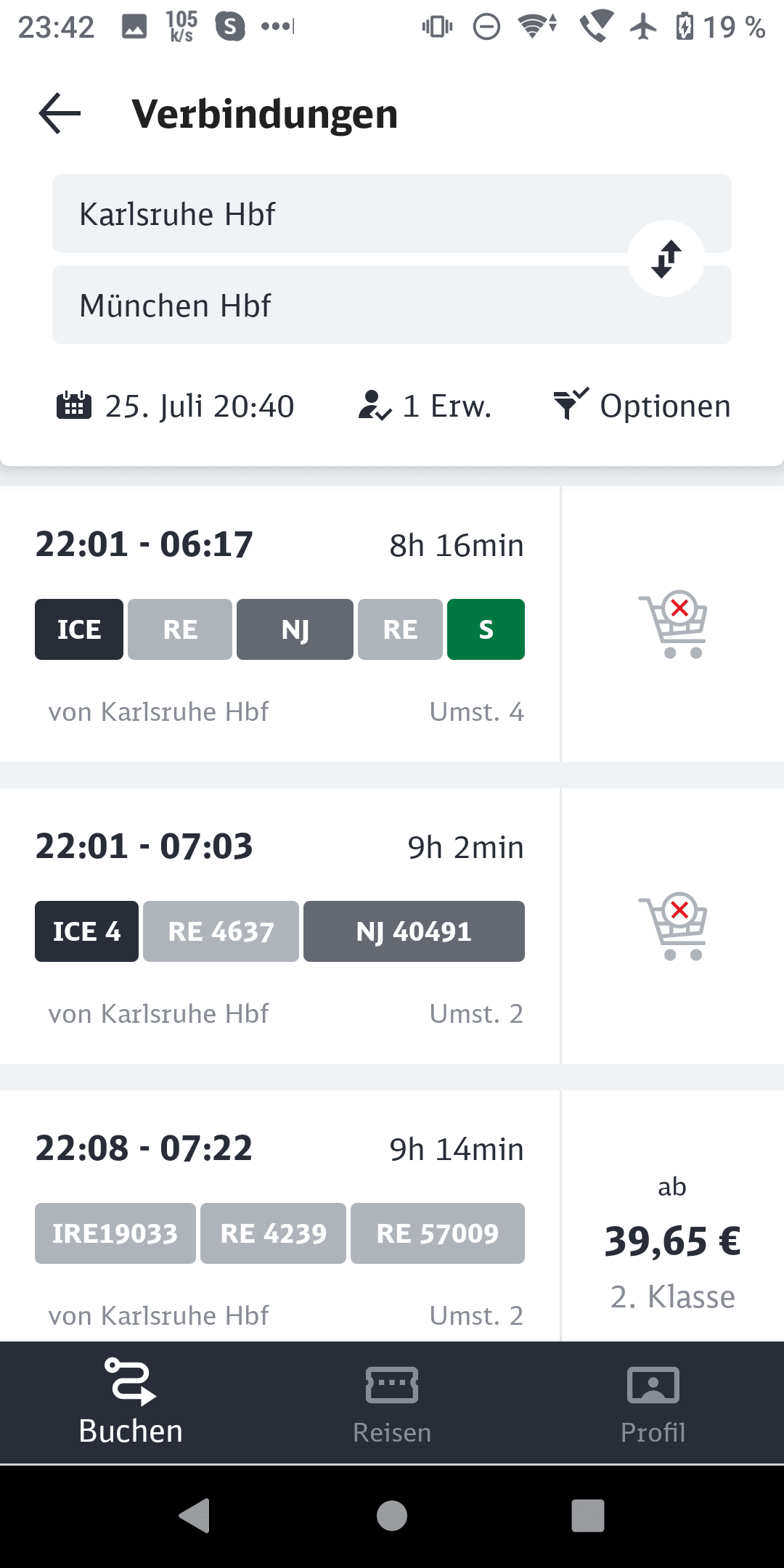This screenshot has height=1568, width=784.
Task: Open the Optionen filter icon
Action: pos(571,404)
